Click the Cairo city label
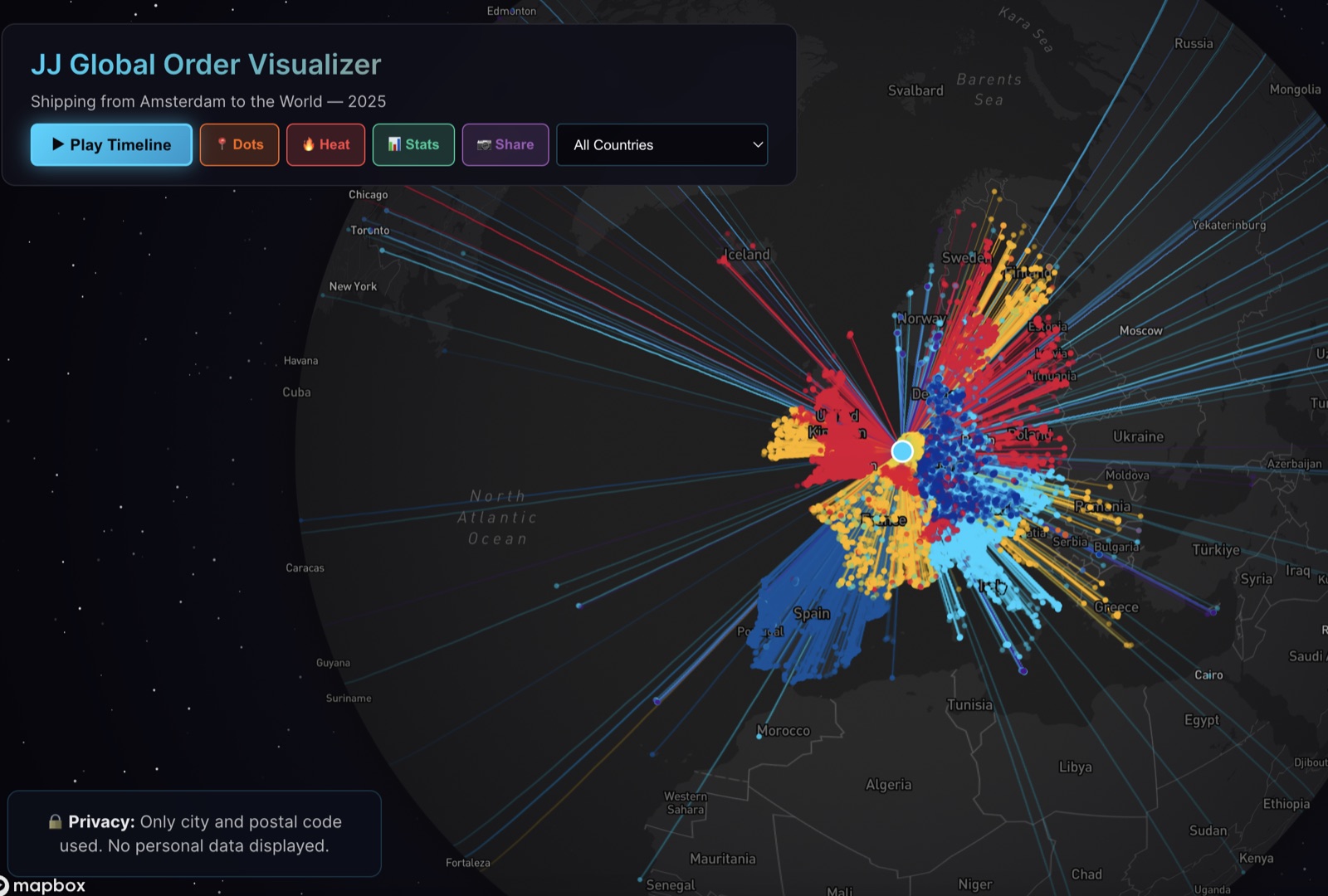 click(1208, 675)
